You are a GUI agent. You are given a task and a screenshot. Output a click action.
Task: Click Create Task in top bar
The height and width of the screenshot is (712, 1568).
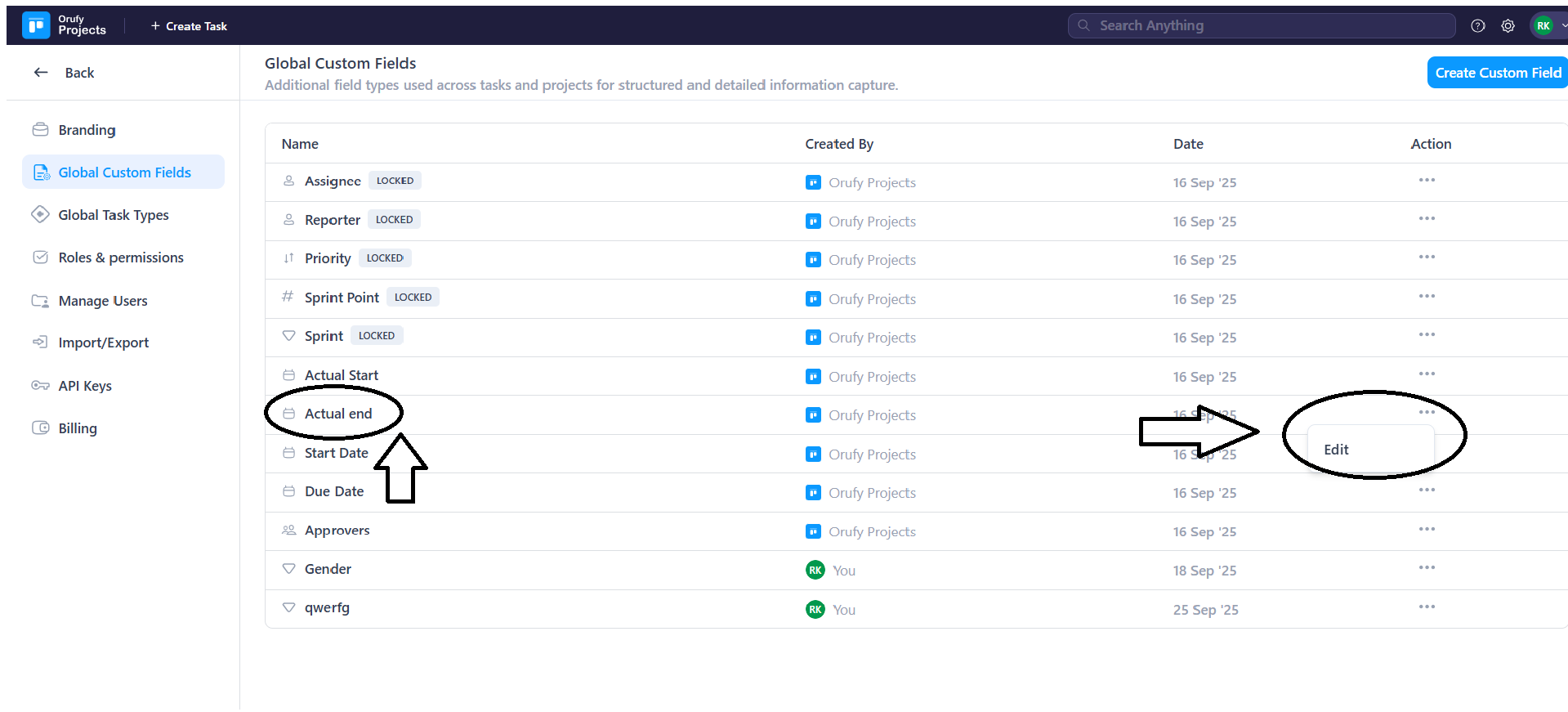tap(189, 26)
